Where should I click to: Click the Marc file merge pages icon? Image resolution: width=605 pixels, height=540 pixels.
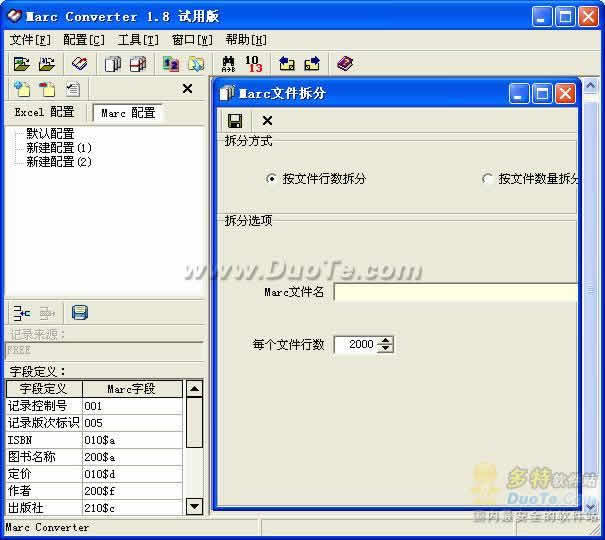click(113, 64)
